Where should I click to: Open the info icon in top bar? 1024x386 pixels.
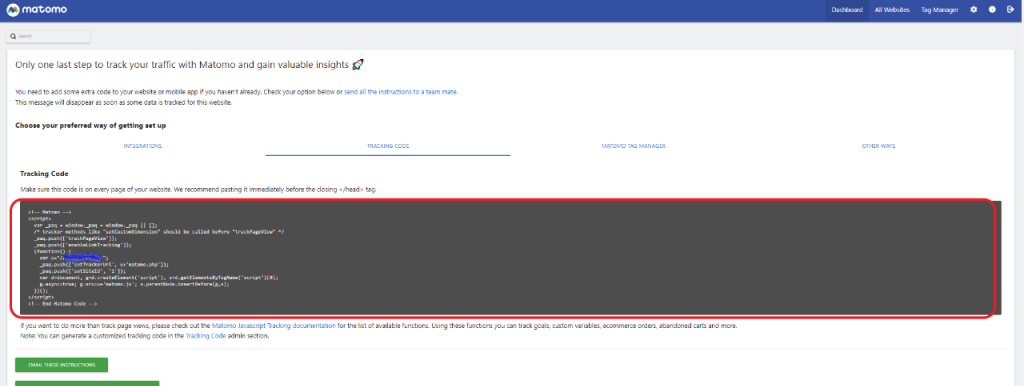[992, 10]
